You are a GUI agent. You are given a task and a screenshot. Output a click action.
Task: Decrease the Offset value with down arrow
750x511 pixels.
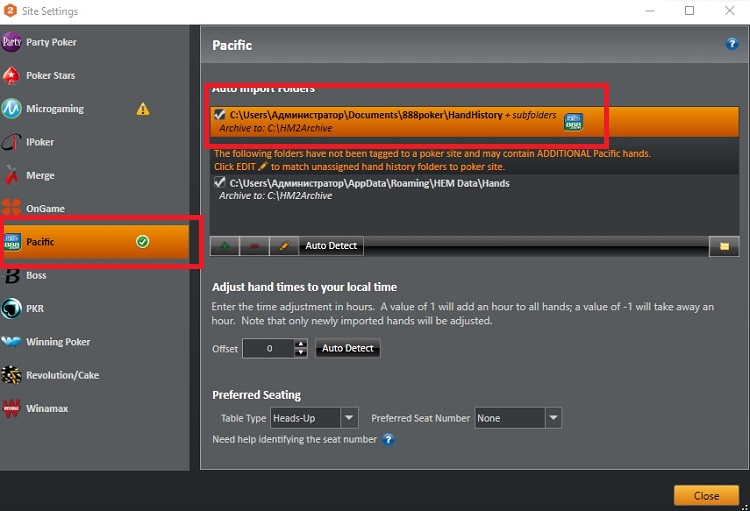[x=300, y=353]
